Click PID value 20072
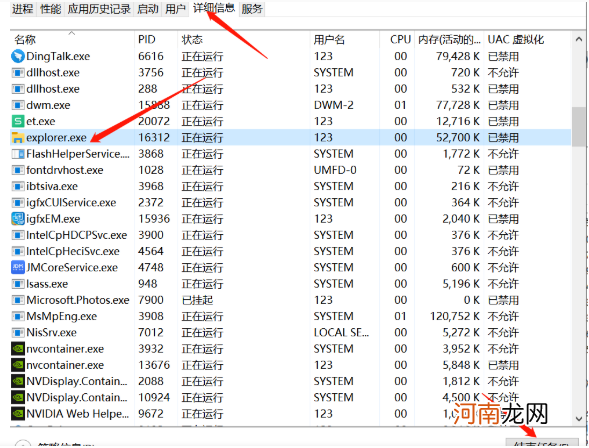The image size is (589, 448). [154, 121]
